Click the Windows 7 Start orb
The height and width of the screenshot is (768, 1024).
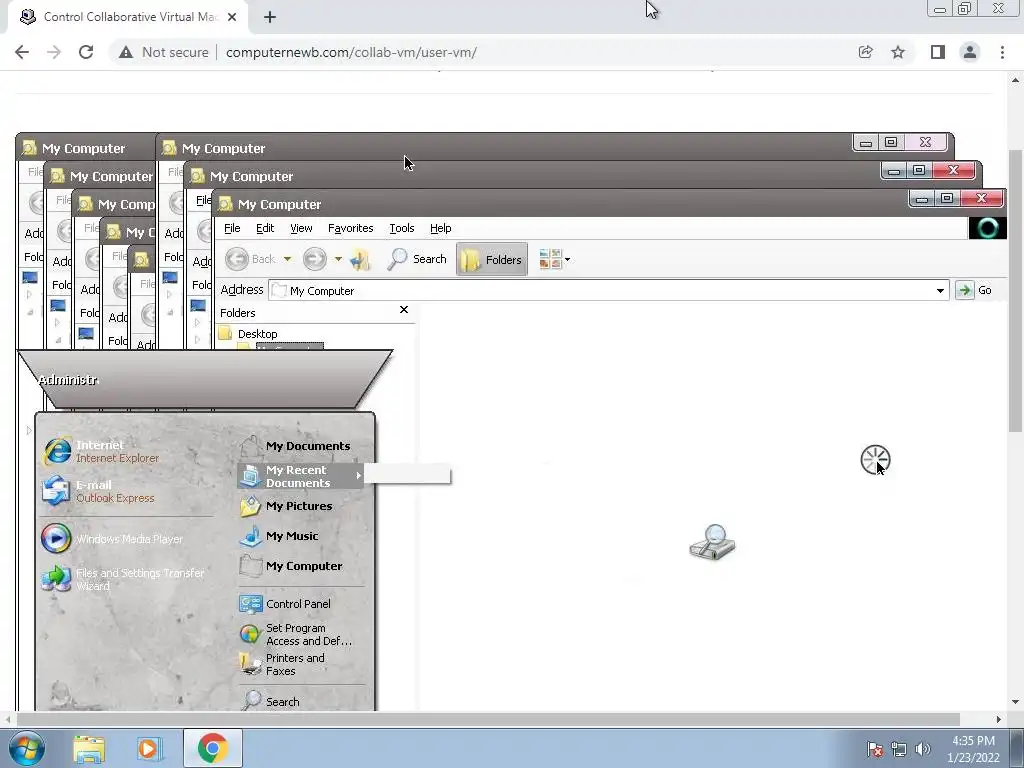click(x=27, y=748)
